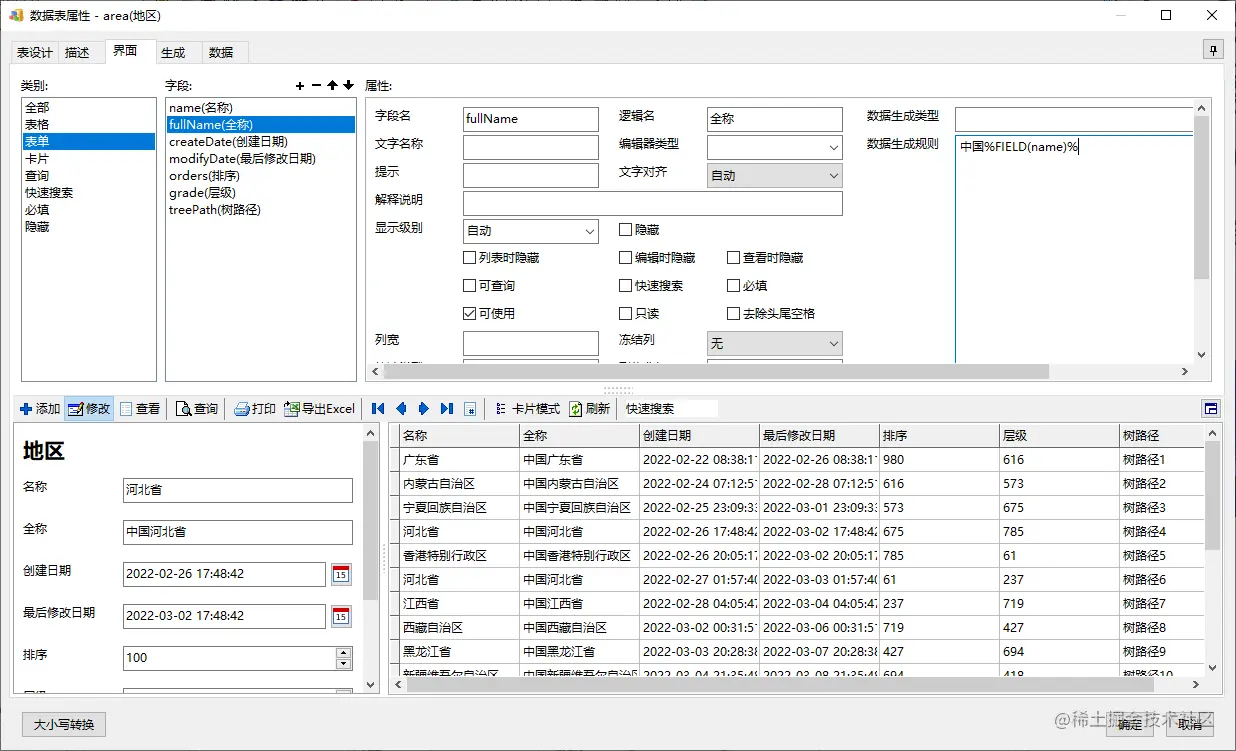This screenshot has width=1236, height=751.
Task: Open the 显示级别 dropdown
Action: tap(530, 231)
